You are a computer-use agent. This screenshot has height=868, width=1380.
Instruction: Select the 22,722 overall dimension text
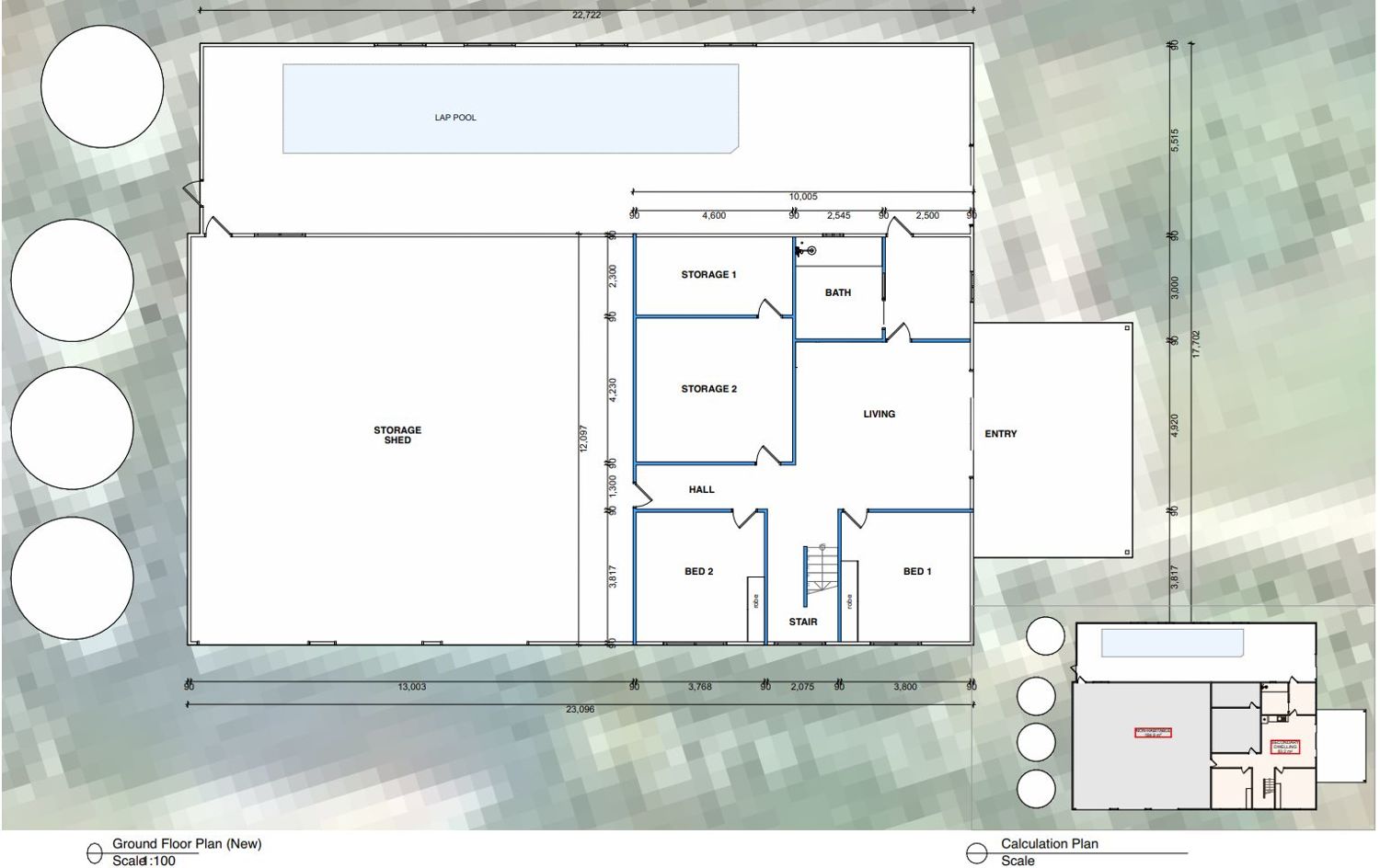pos(586,15)
